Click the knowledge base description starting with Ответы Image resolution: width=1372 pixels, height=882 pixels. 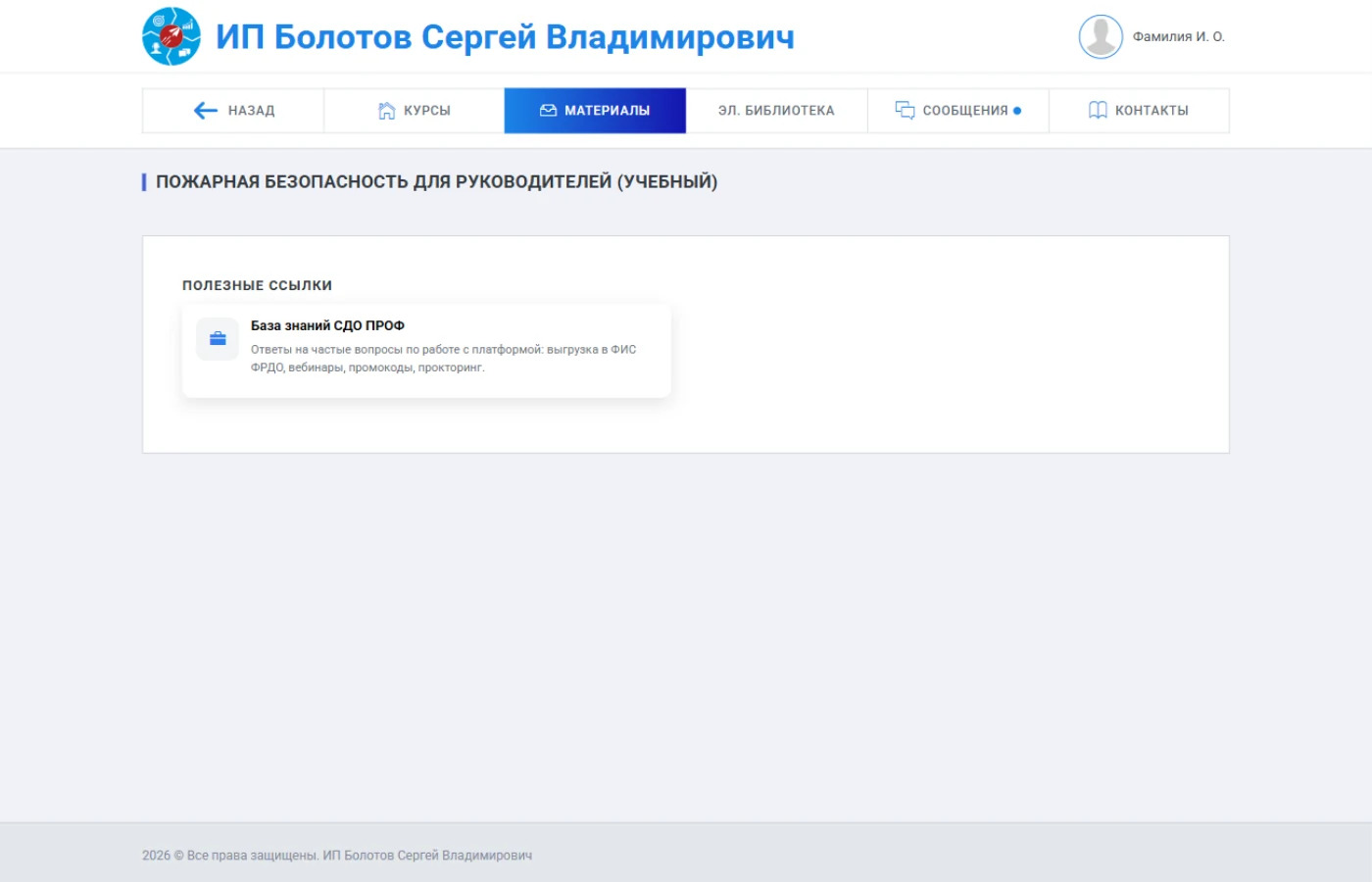(x=444, y=359)
